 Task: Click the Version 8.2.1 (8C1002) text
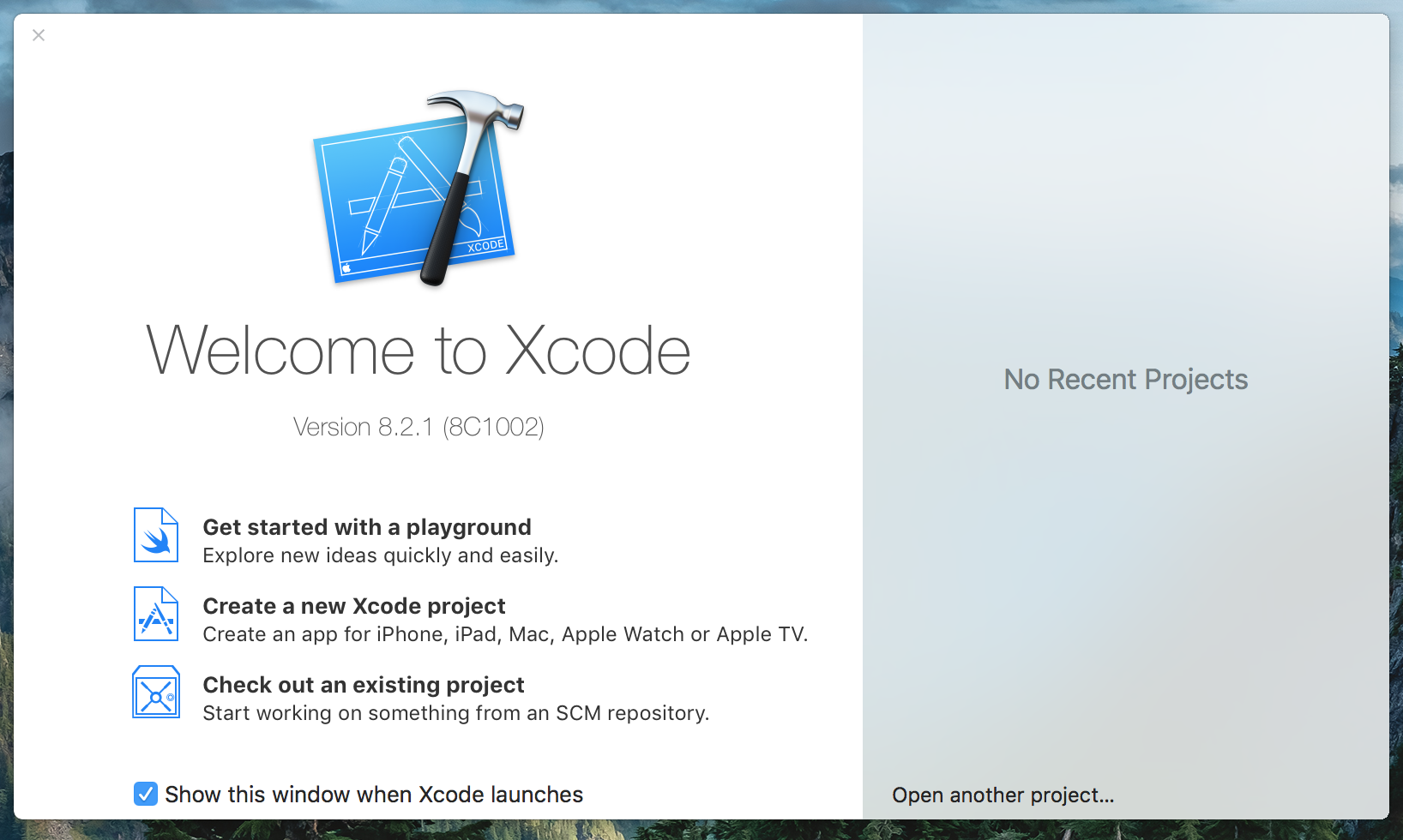(418, 427)
